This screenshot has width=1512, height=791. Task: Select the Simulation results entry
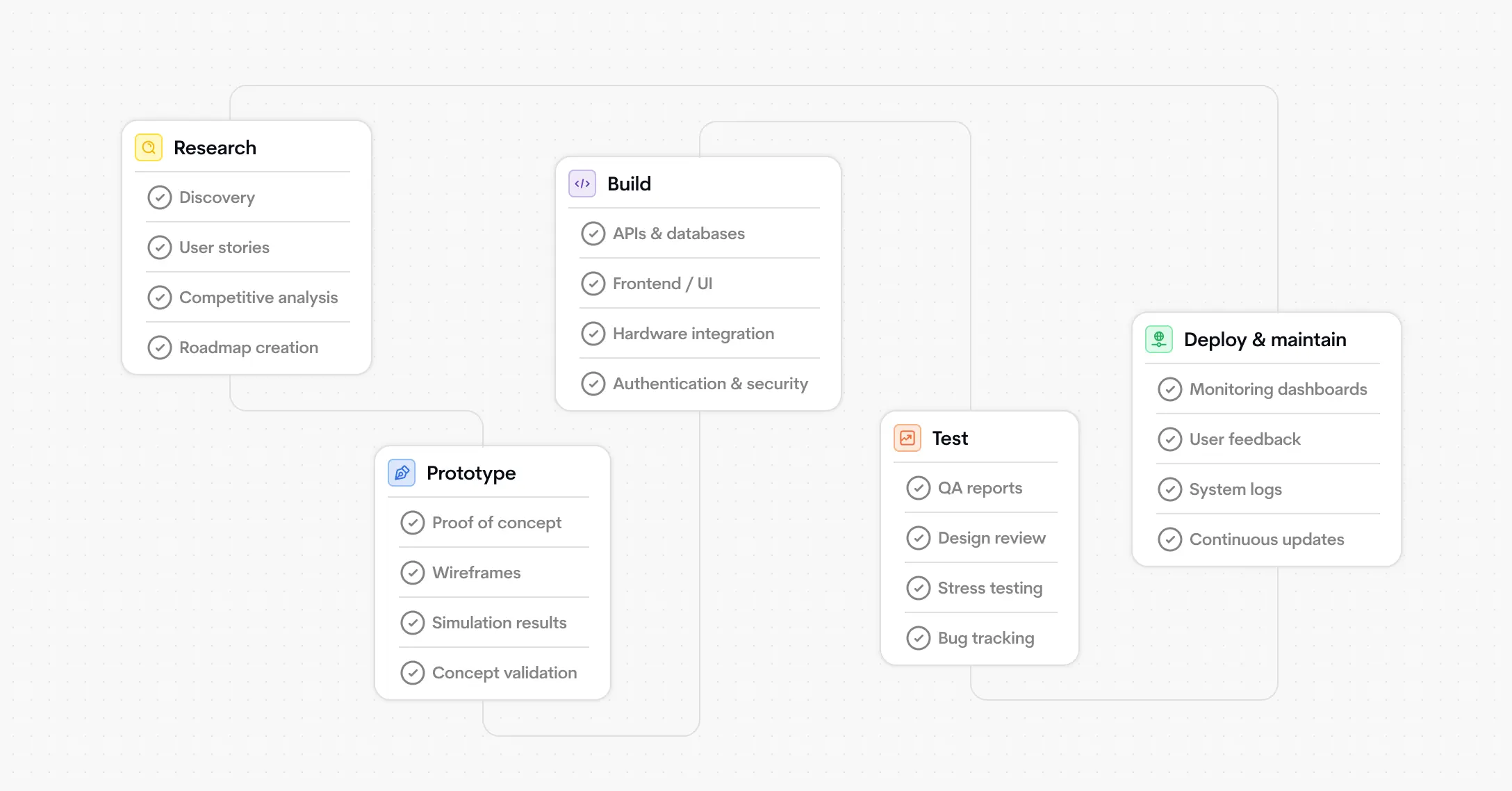click(499, 623)
